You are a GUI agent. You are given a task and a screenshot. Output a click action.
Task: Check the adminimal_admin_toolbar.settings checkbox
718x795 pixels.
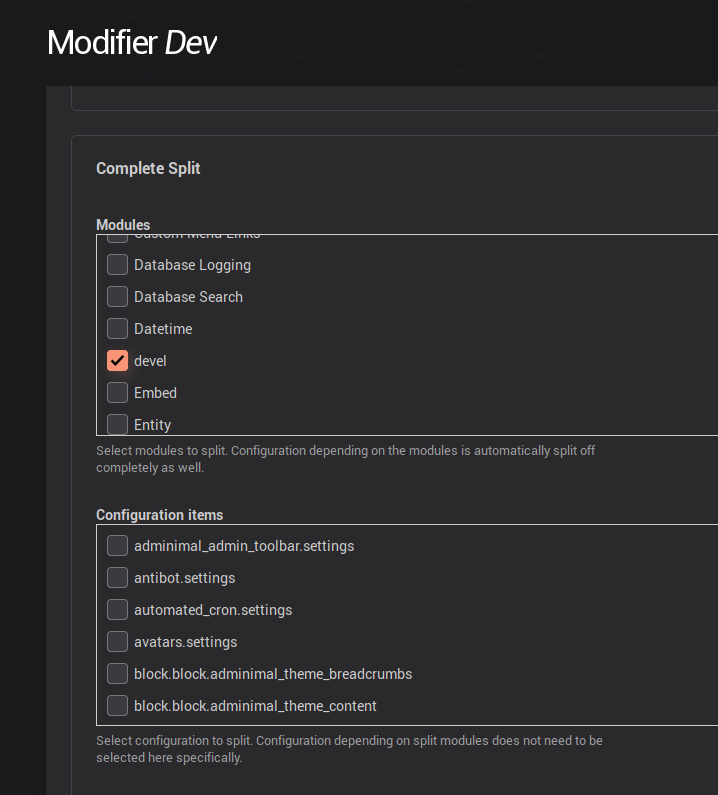point(117,546)
